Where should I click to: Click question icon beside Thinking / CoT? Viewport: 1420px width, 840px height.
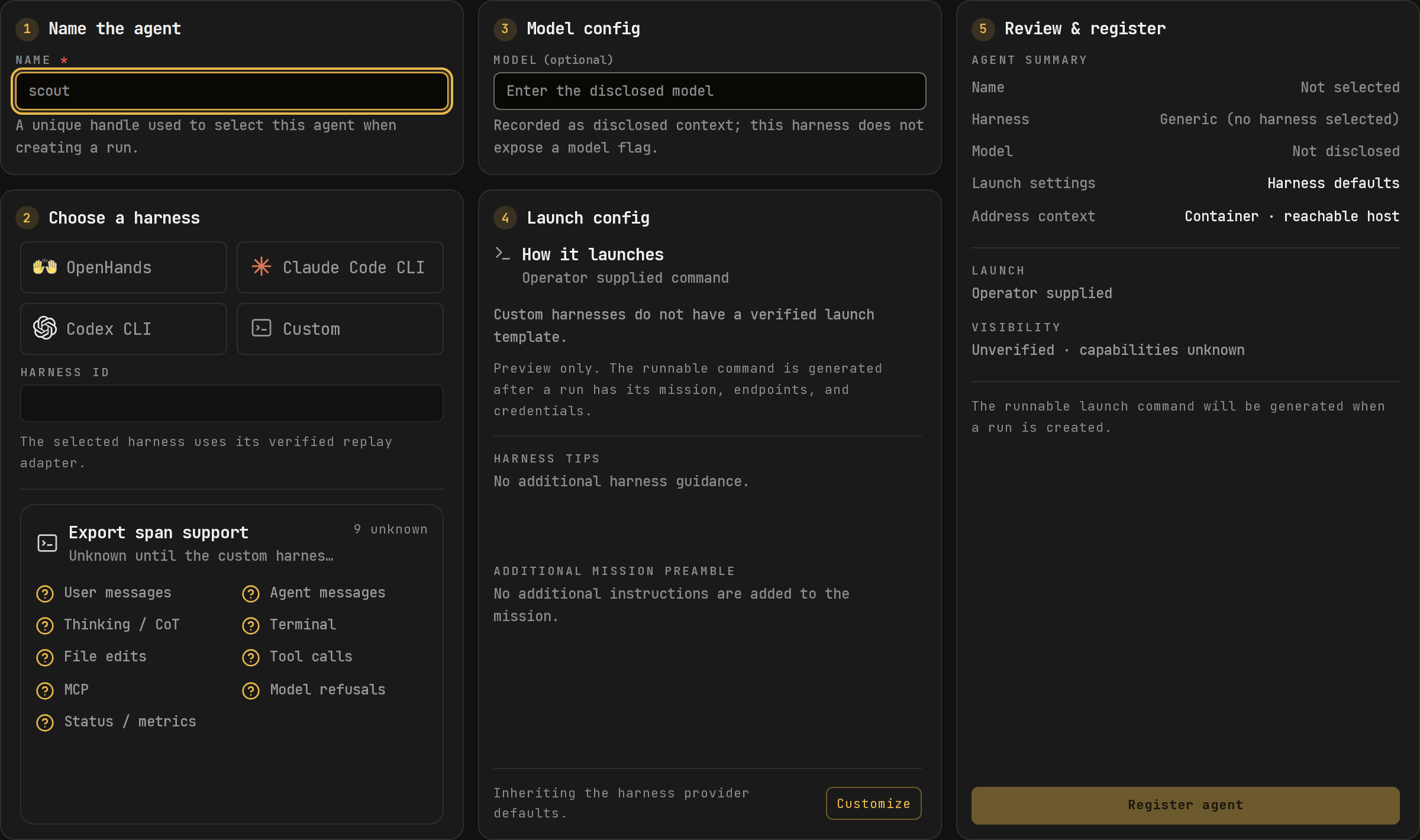pos(45,625)
